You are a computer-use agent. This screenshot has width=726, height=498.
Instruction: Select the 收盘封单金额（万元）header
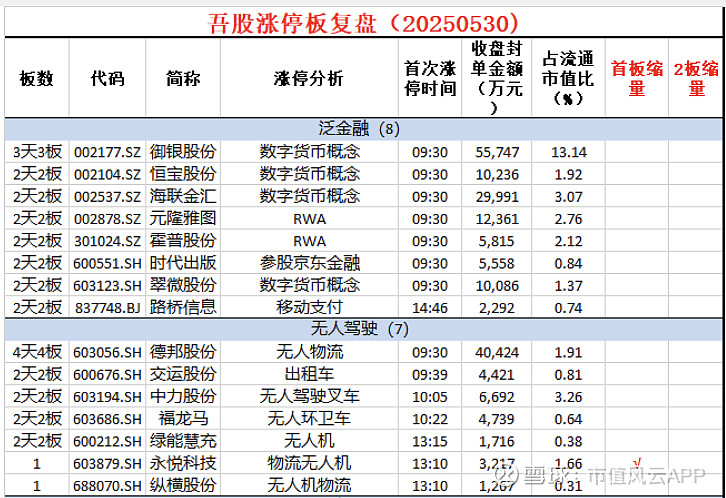497,77
